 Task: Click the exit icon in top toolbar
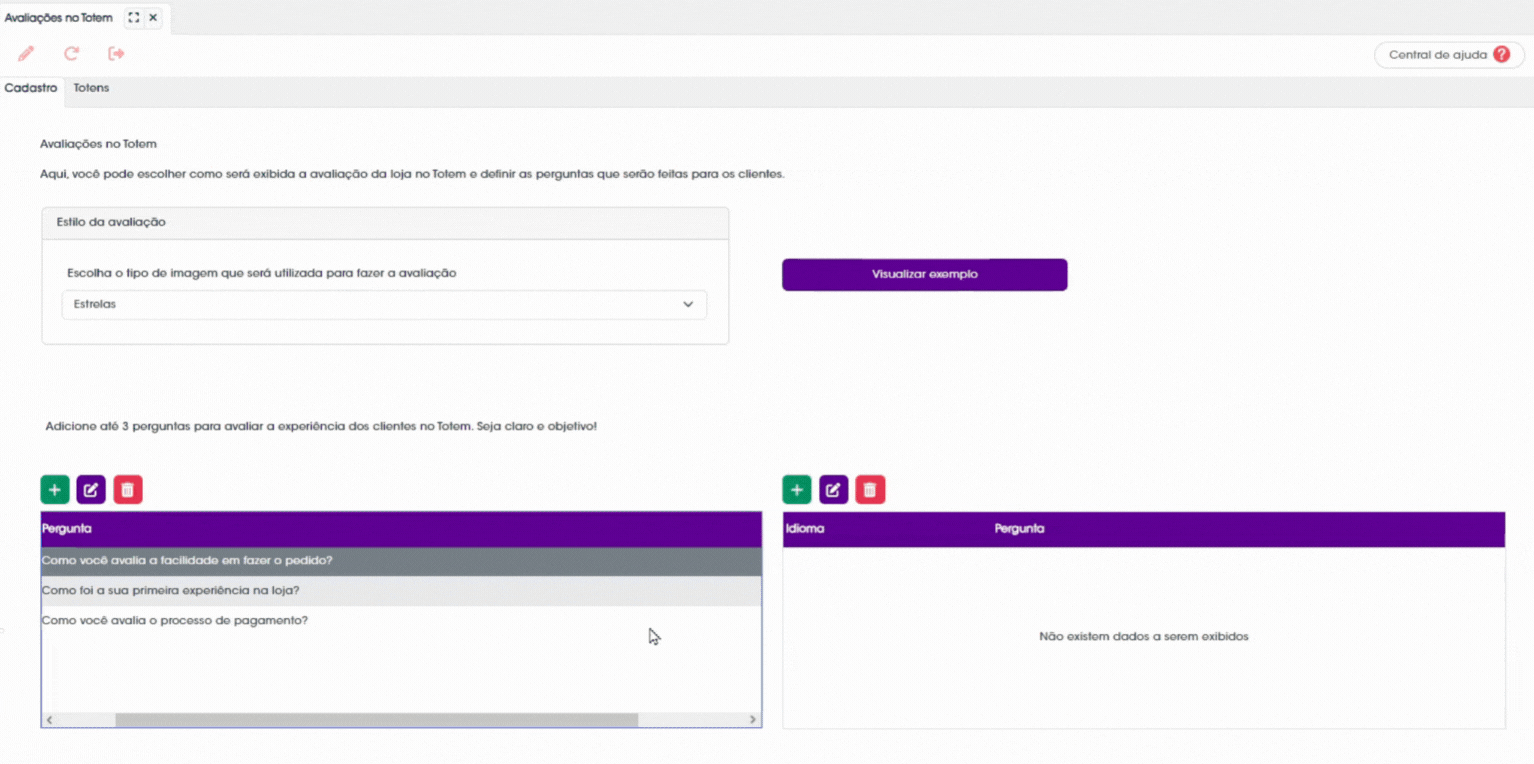tap(116, 54)
